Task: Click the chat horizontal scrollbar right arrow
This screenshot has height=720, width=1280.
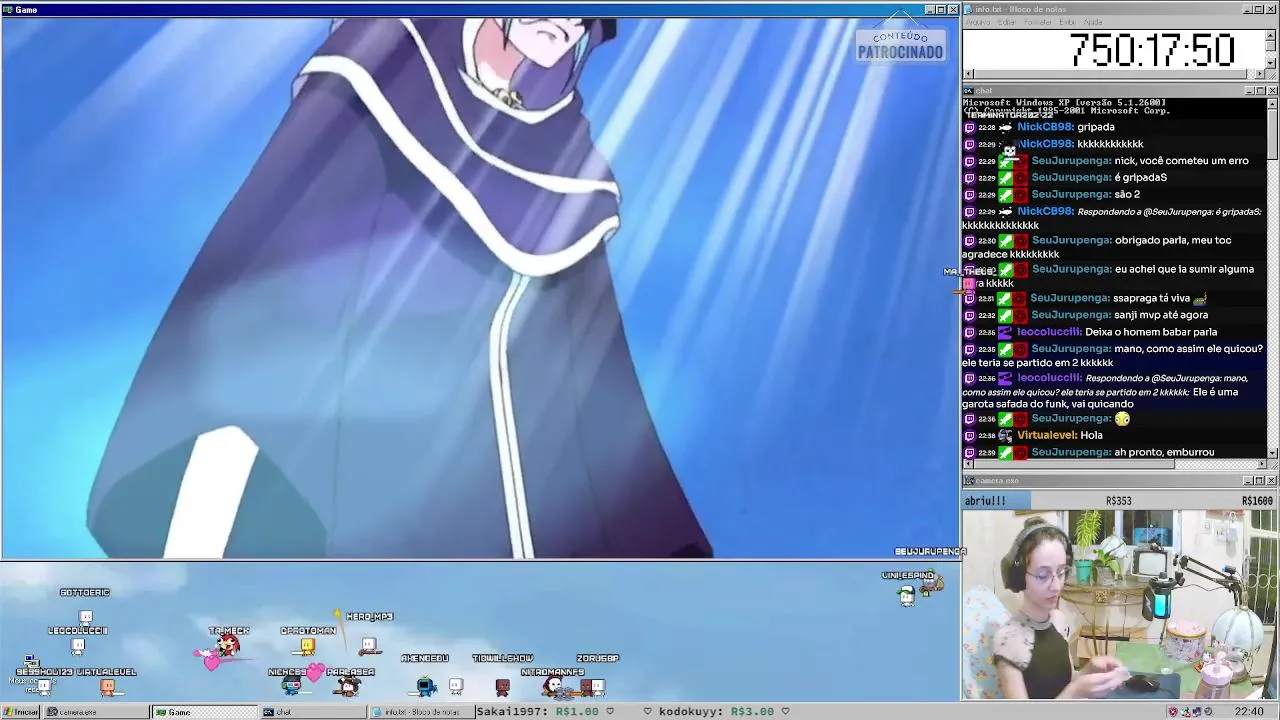Action: pyautogui.click(x=1261, y=464)
